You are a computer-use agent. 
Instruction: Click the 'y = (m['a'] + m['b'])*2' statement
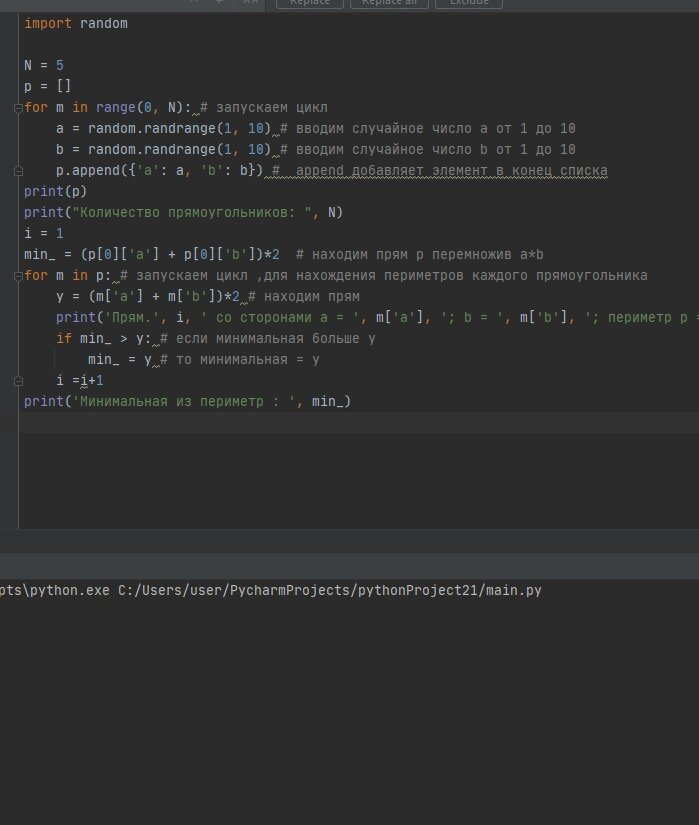148,297
